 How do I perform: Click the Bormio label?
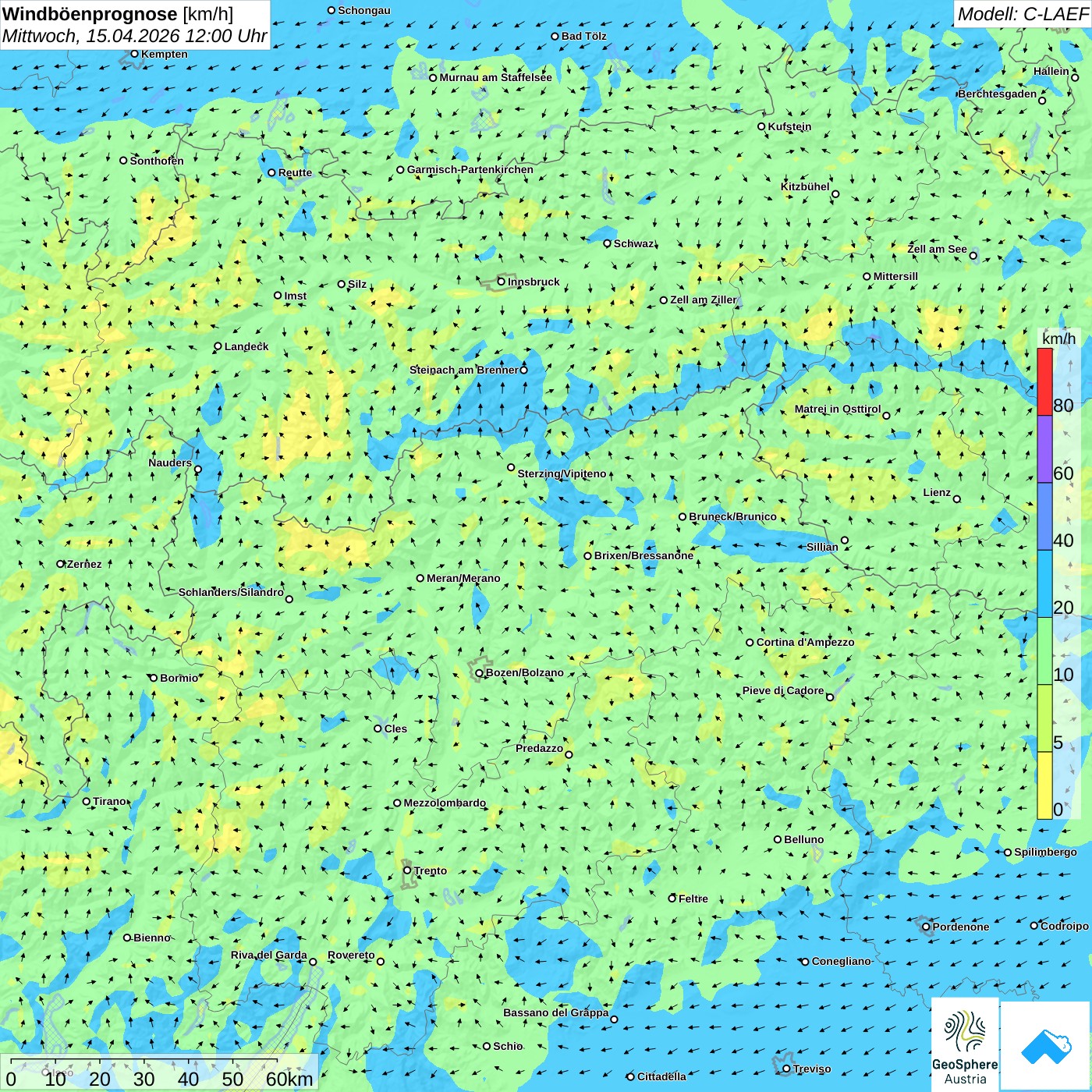click(x=179, y=678)
